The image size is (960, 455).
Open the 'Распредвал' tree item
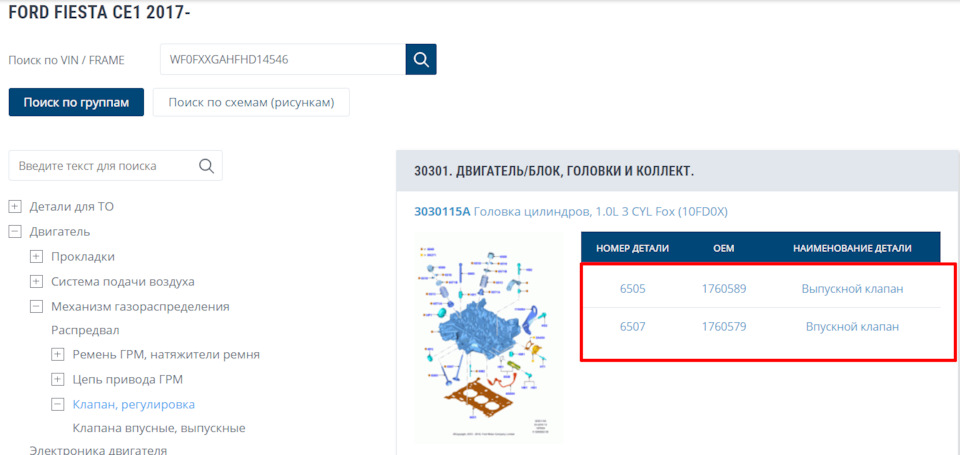(85, 331)
